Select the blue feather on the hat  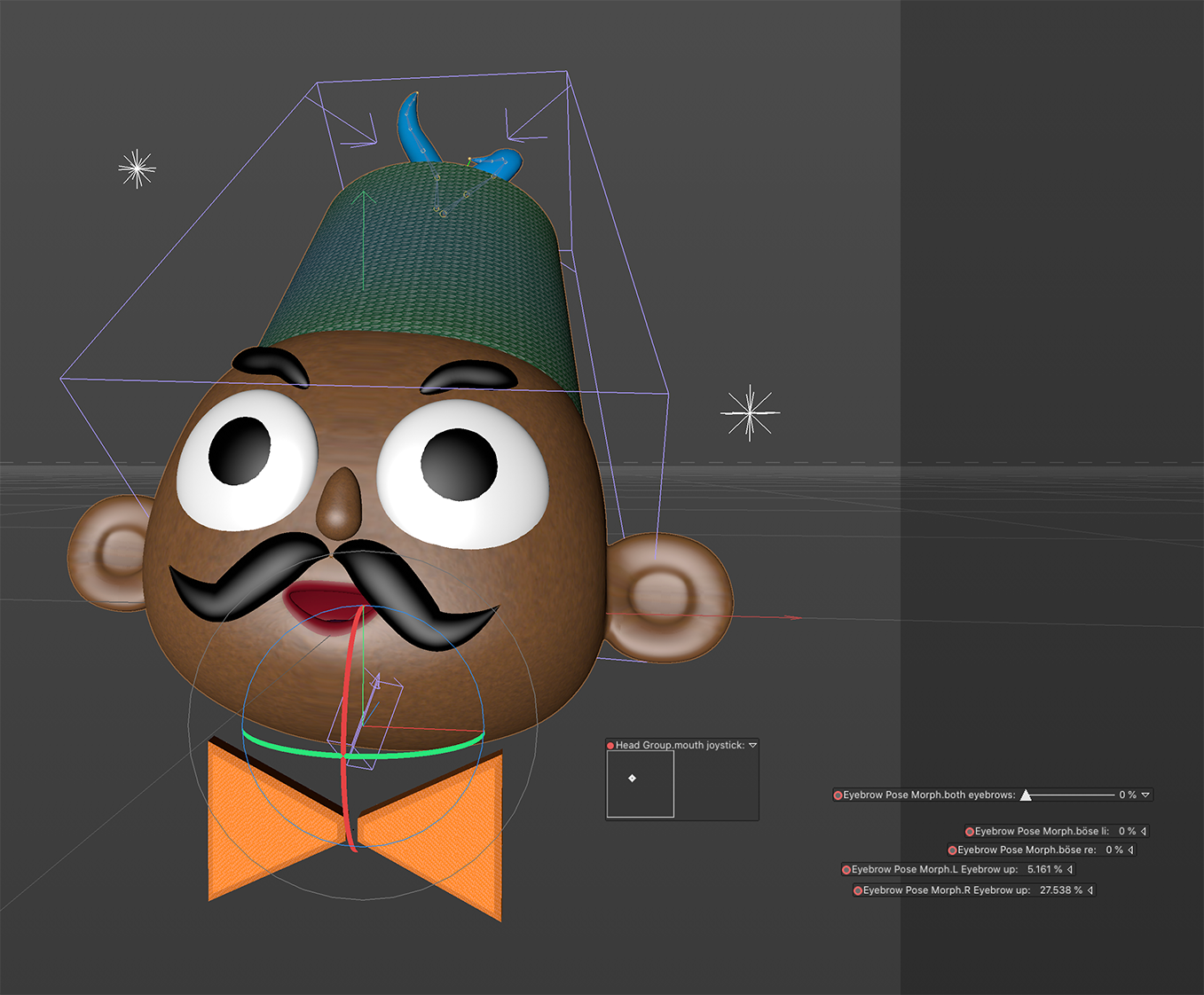[414, 131]
